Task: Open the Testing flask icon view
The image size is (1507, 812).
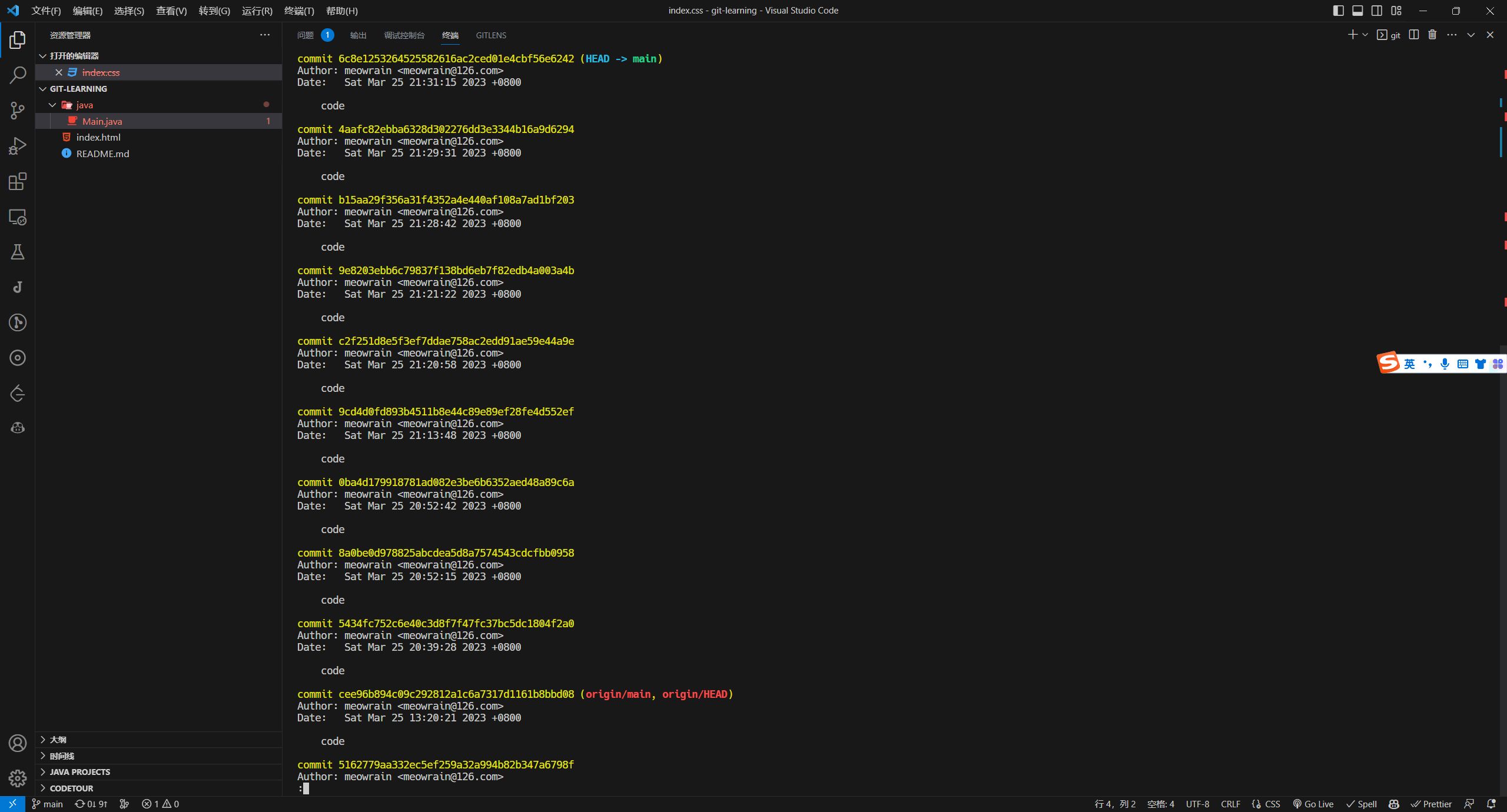Action: [x=18, y=252]
